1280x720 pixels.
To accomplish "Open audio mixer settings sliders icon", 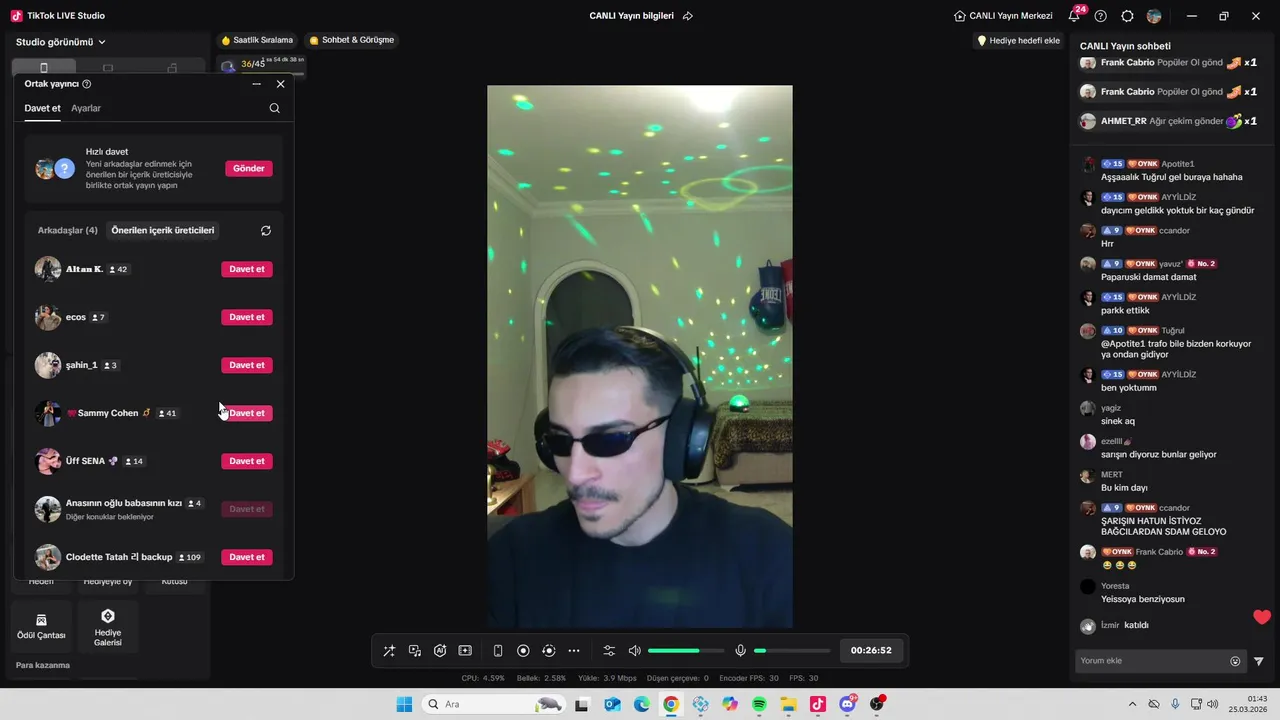I will click(609, 651).
